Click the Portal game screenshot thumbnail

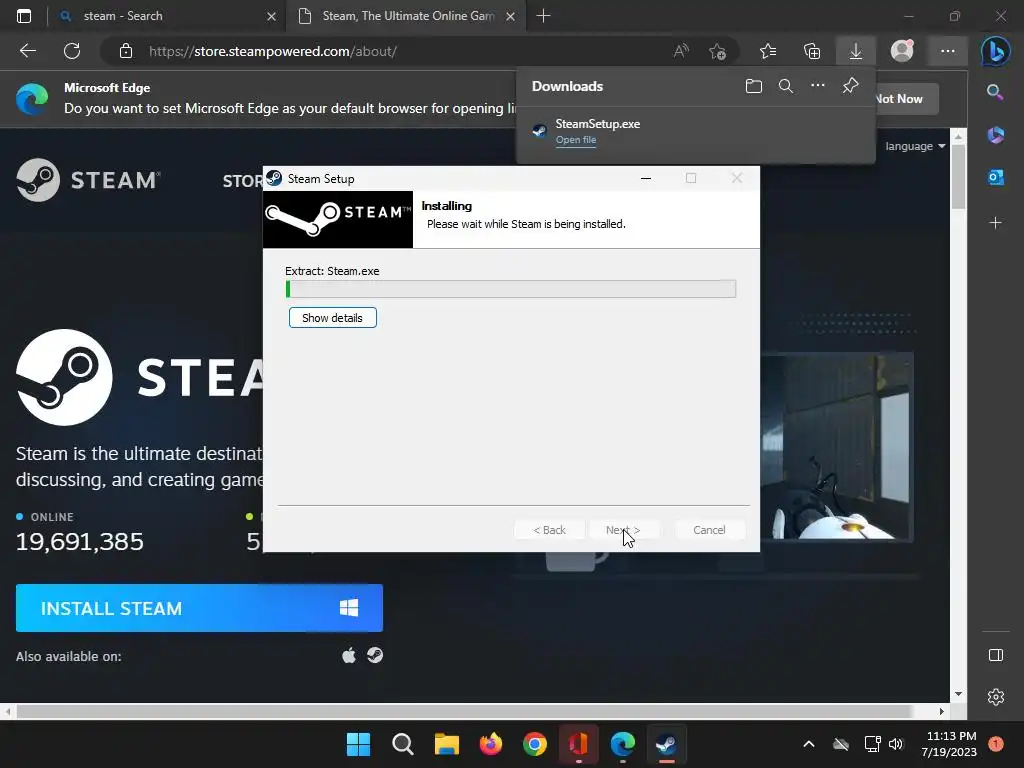[x=837, y=447]
